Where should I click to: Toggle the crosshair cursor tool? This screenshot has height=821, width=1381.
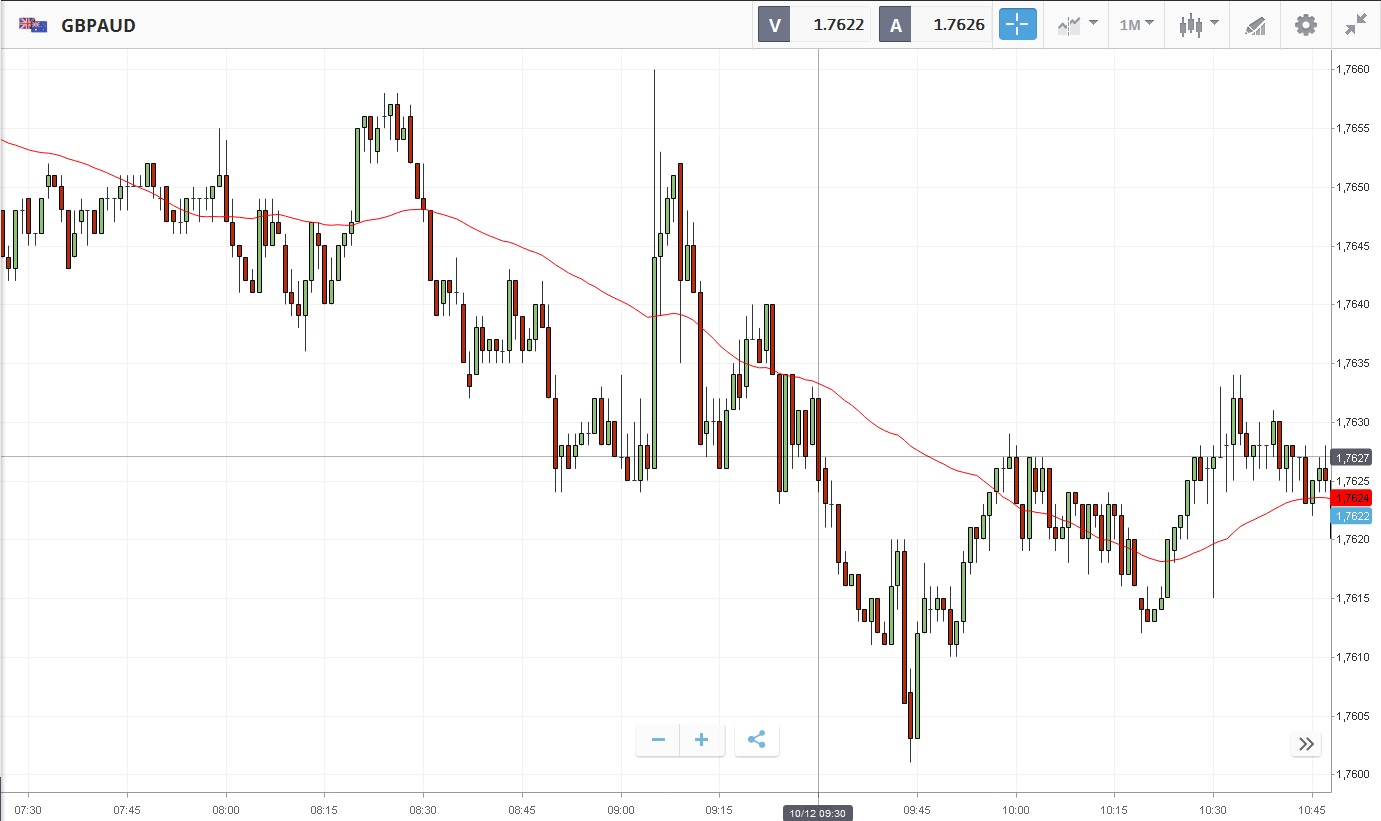[x=1017, y=25]
